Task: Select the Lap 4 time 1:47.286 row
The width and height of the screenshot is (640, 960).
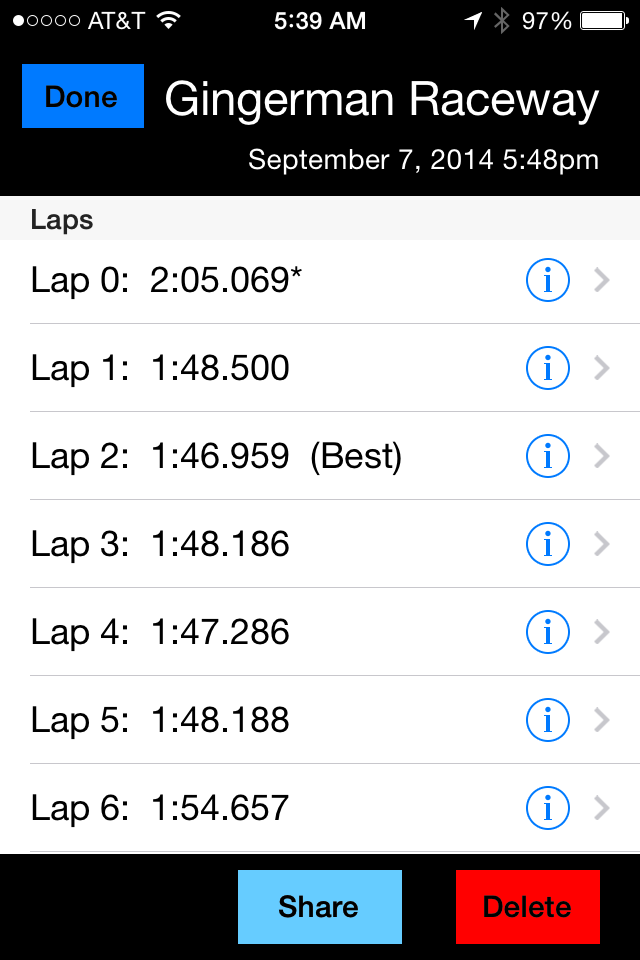Action: (x=220, y=633)
